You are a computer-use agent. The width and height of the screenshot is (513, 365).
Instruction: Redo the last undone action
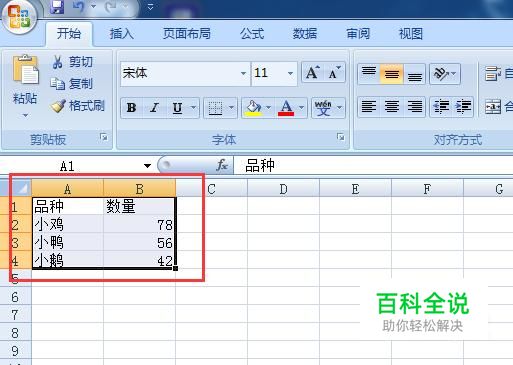pos(110,7)
